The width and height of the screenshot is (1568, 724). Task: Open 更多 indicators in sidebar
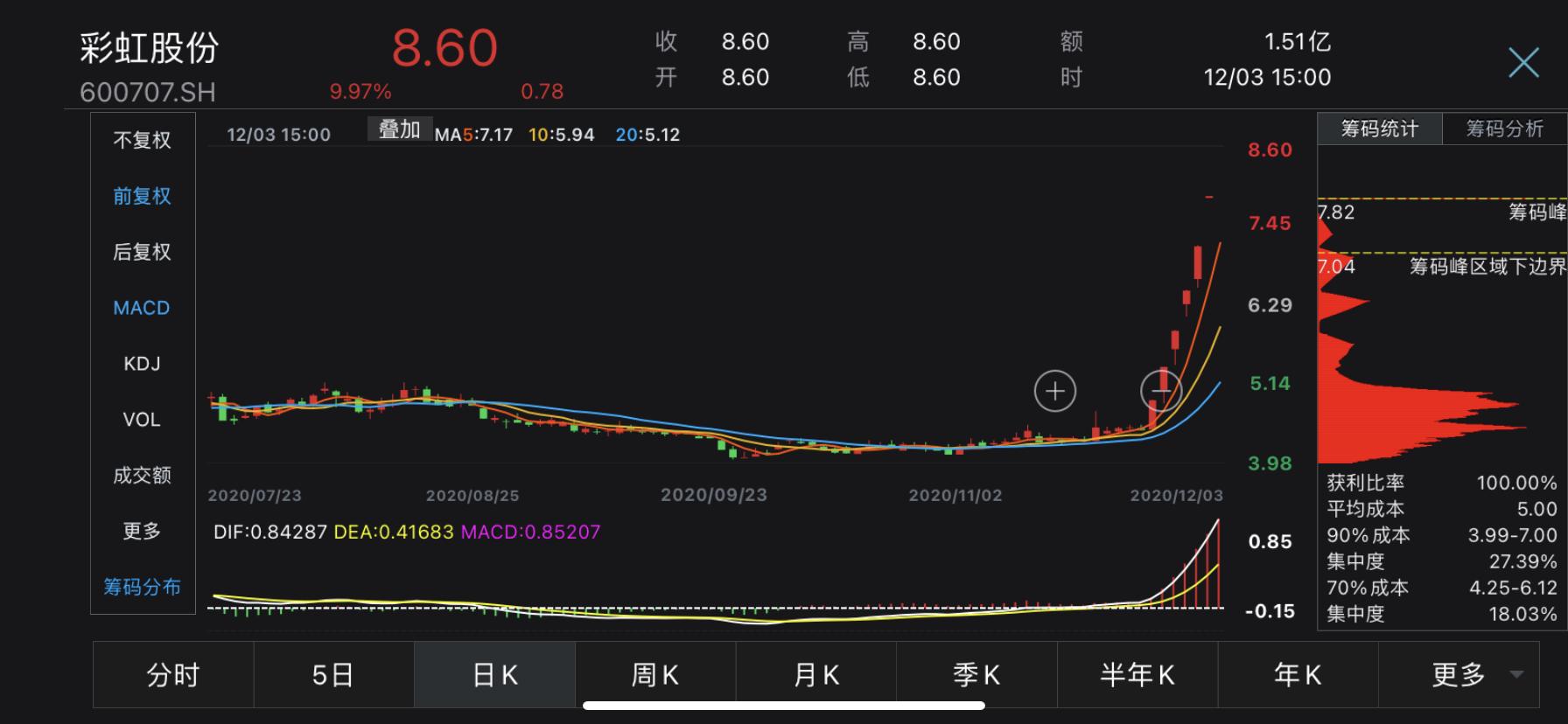click(x=142, y=531)
